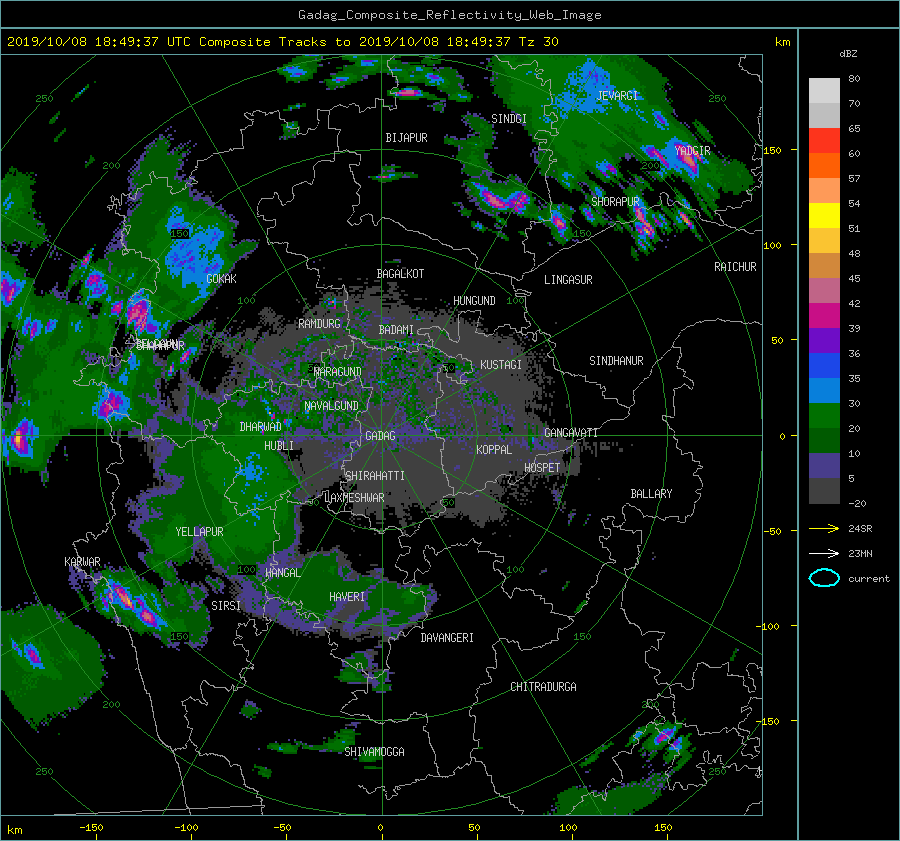Click the yellow 54 dBZ color swatch
This screenshot has width=900, height=841.
[824, 216]
